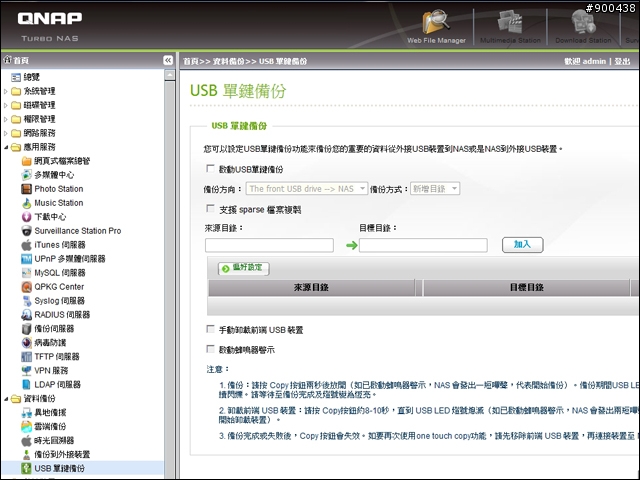Click the 備份伺服器 icon

27,329
